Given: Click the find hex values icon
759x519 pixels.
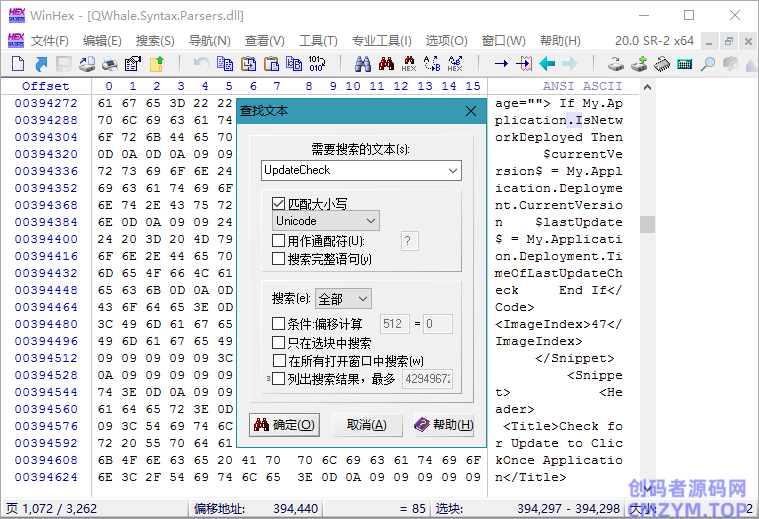Looking at the screenshot, I should point(408,64).
